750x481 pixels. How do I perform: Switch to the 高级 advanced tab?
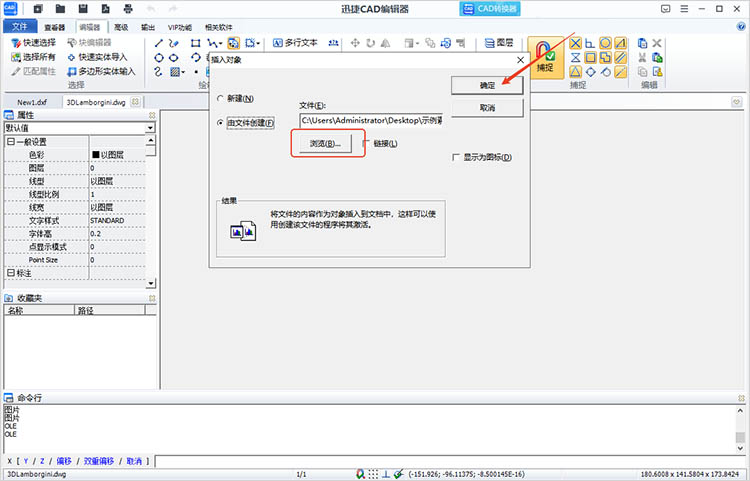click(x=121, y=27)
